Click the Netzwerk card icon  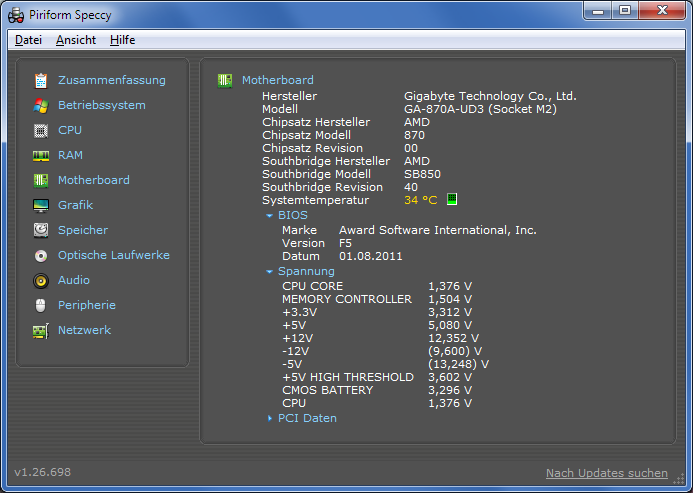tap(41, 331)
